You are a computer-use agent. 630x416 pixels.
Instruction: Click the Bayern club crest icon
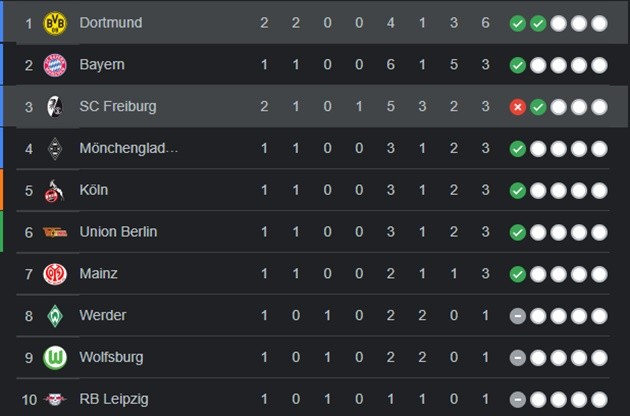pos(54,65)
